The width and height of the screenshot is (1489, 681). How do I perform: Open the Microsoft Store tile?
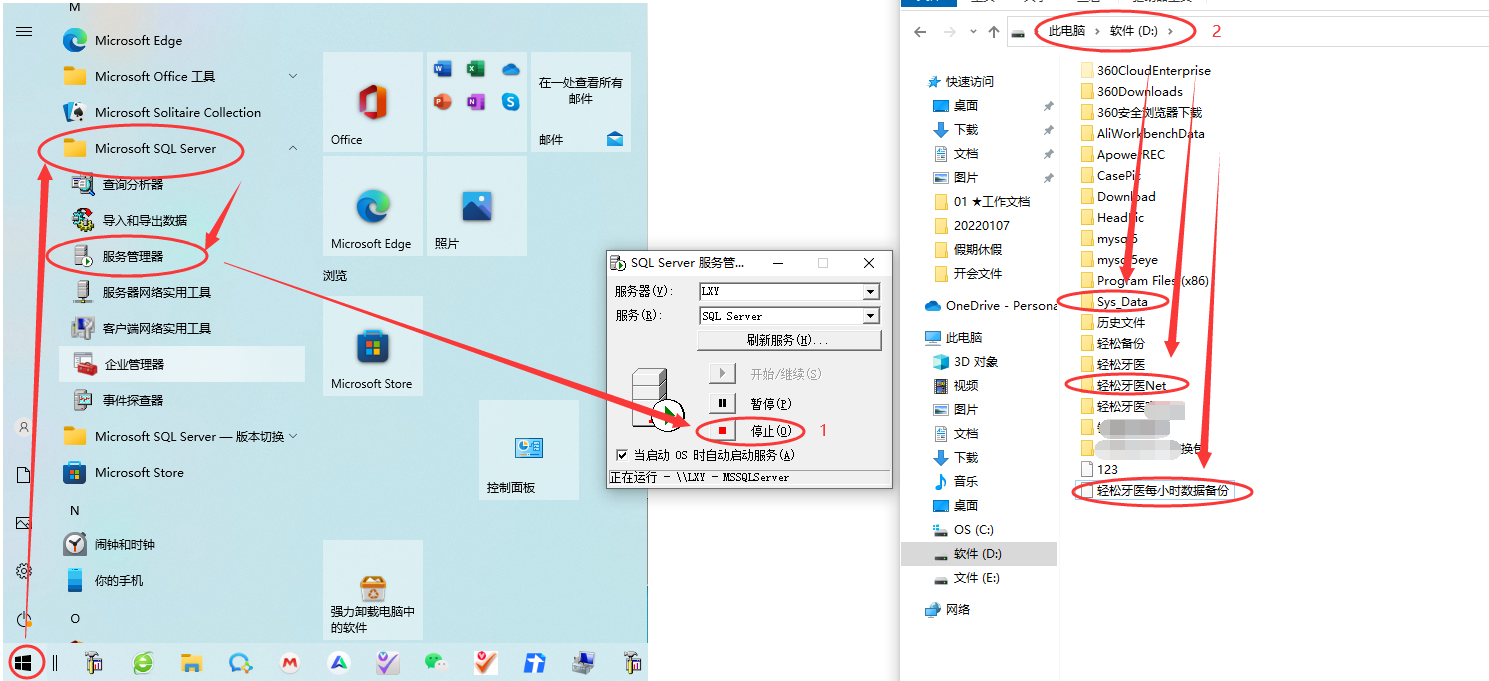(373, 346)
